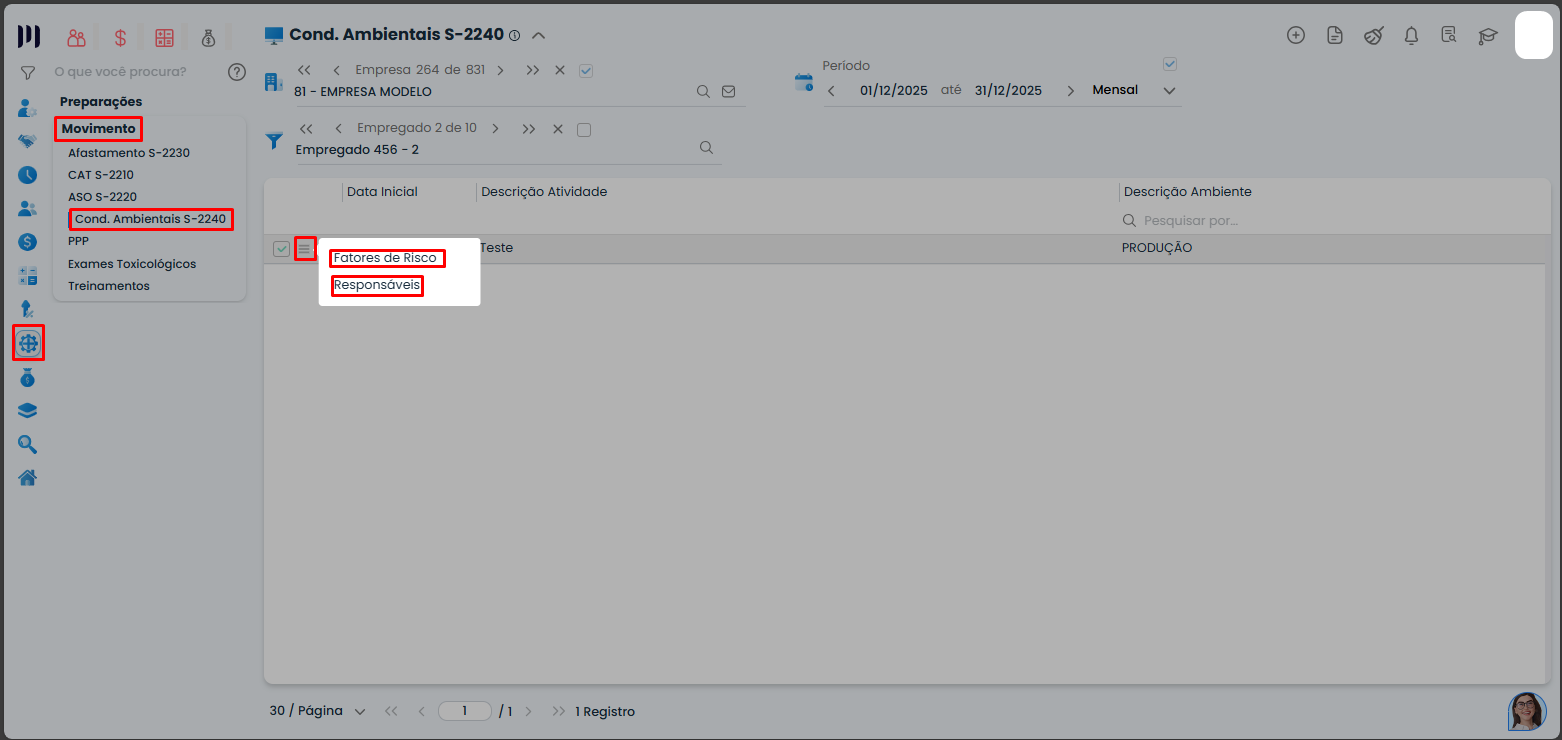Toggle the Empresa filter checkbox

coord(587,70)
